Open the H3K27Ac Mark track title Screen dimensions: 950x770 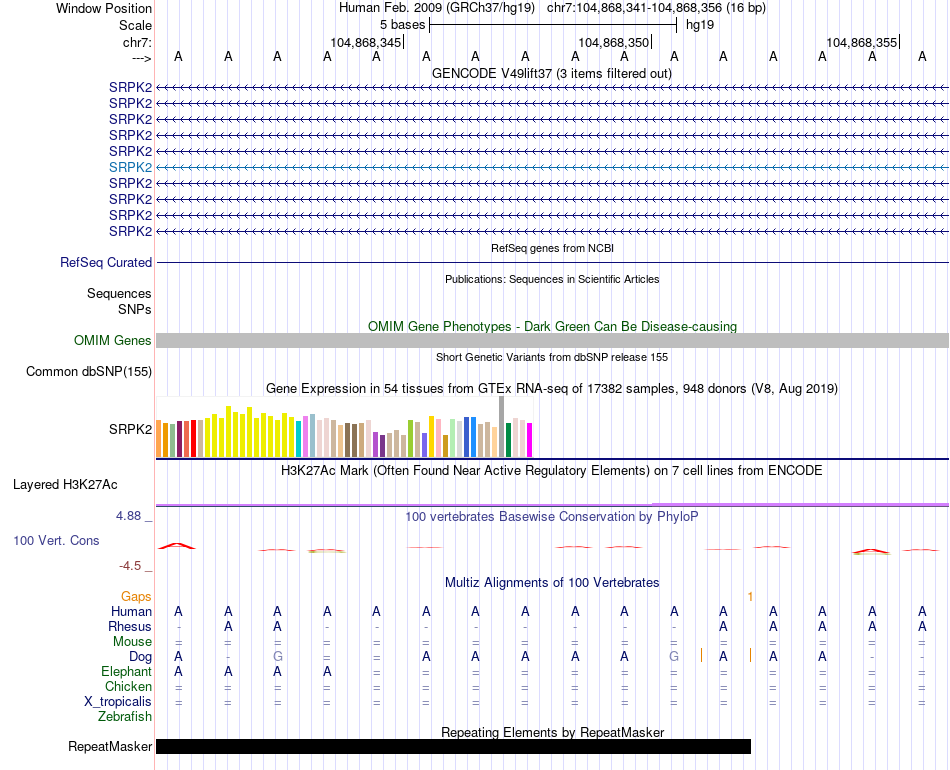pos(552,471)
